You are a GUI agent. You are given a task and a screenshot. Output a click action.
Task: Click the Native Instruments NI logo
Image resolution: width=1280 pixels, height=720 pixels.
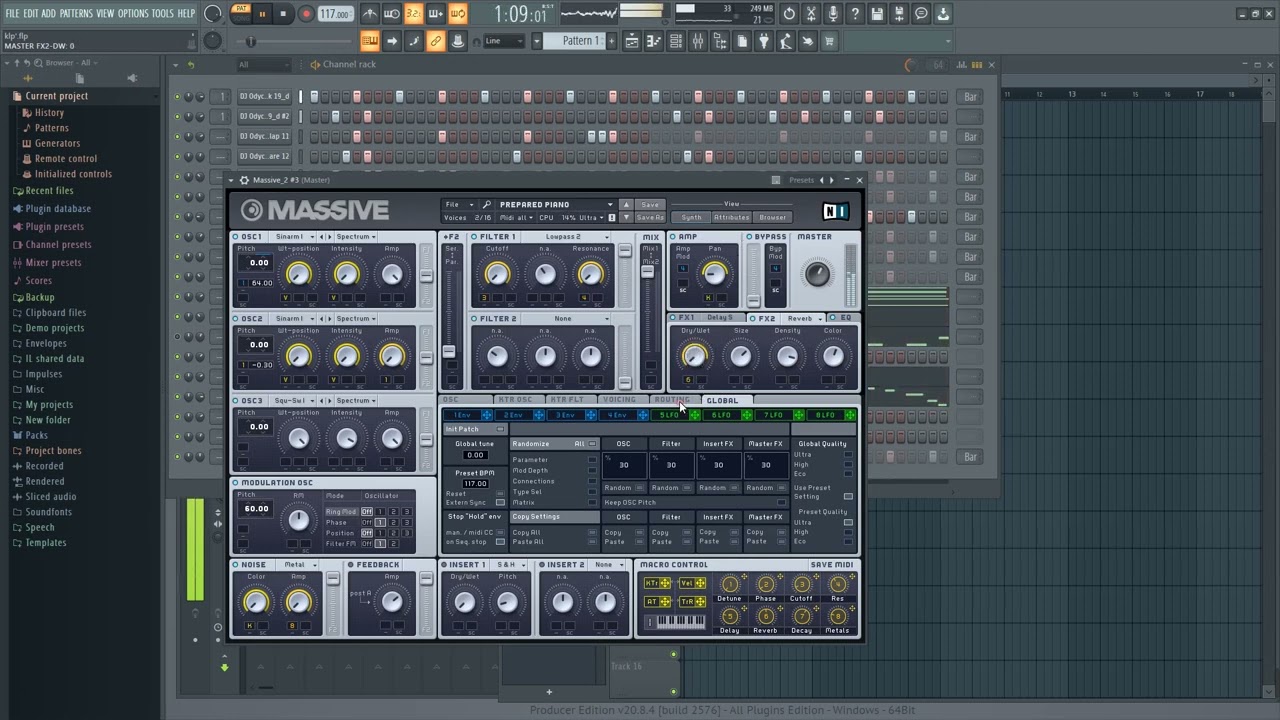tap(835, 210)
